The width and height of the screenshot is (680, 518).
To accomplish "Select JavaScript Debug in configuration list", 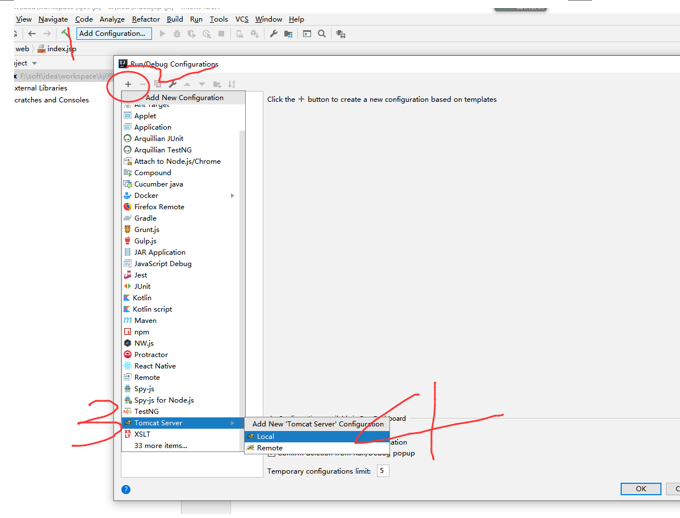I will click(x=183, y=264).
